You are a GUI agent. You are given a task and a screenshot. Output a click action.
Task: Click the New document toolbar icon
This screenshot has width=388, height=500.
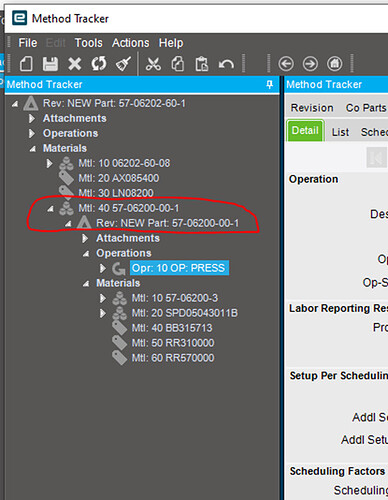pos(26,63)
